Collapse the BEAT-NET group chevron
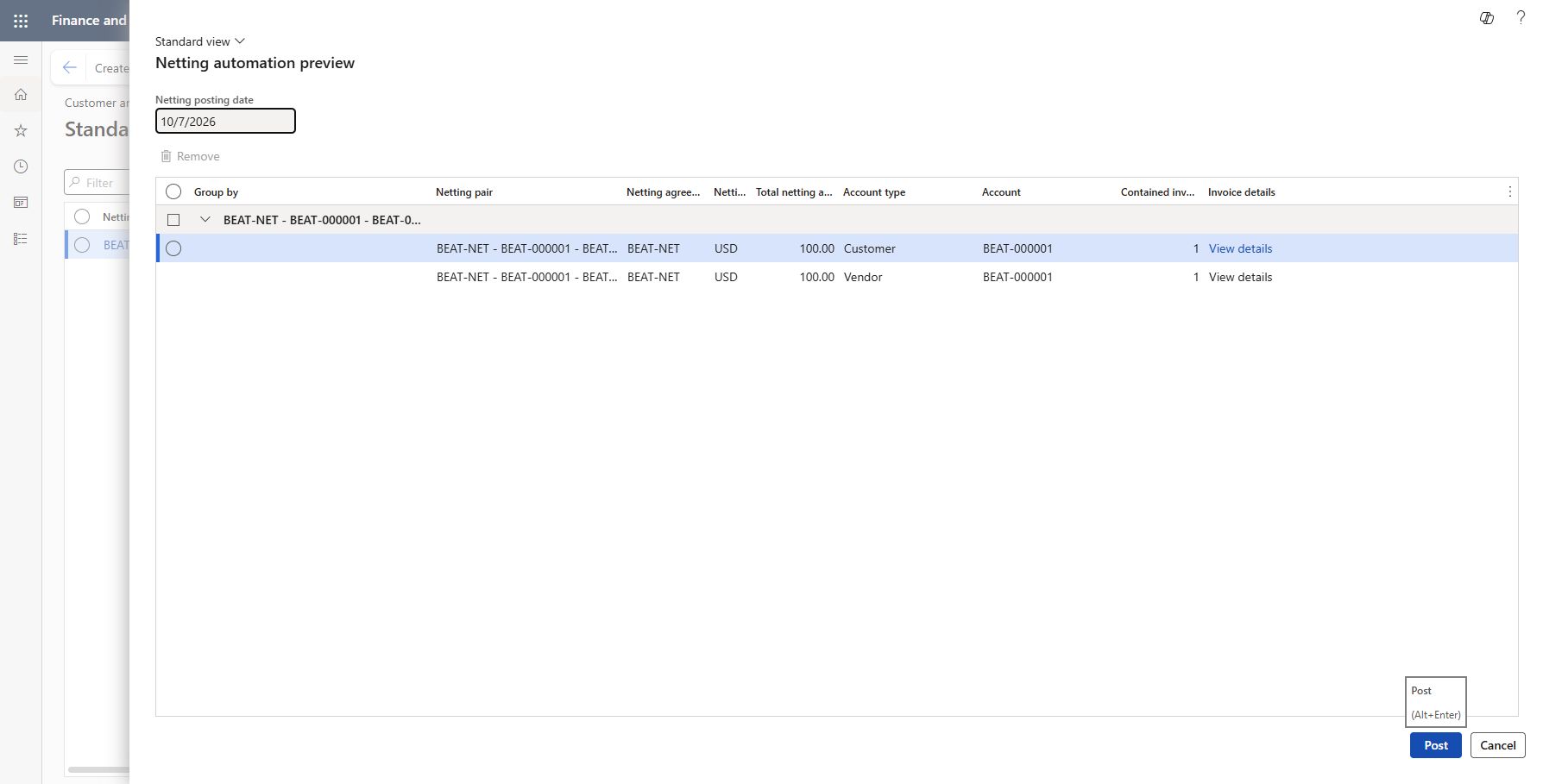The width and height of the screenshot is (1543, 784). click(x=205, y=220)
